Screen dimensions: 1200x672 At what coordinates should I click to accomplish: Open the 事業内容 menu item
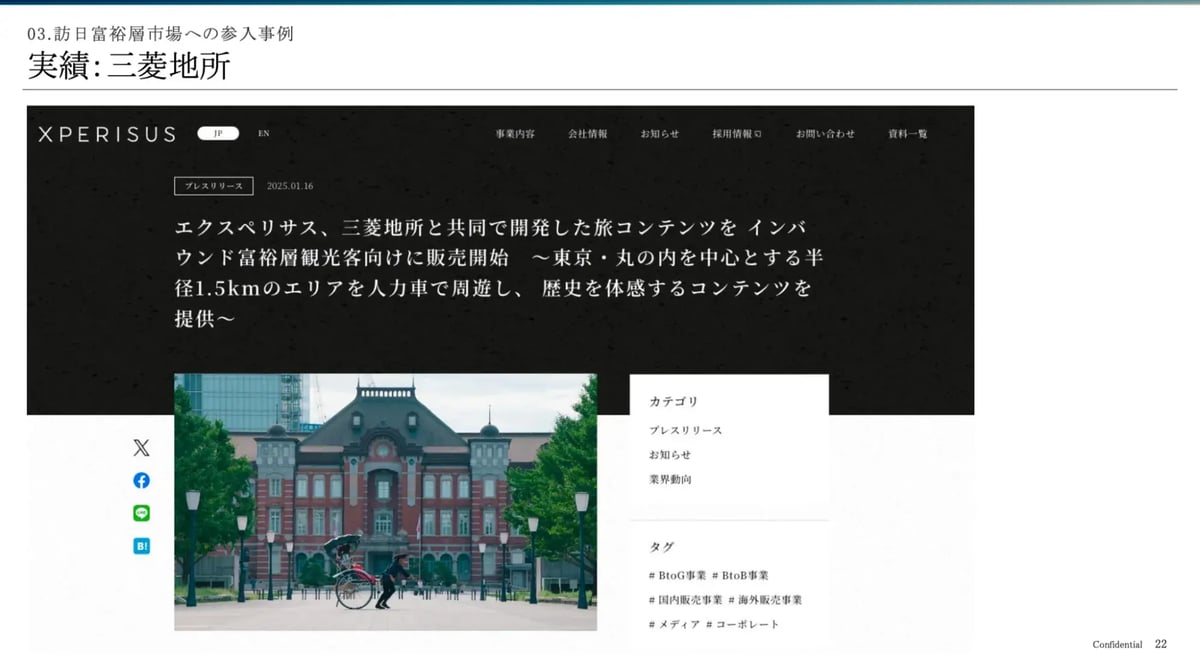[x=515, y=134]
